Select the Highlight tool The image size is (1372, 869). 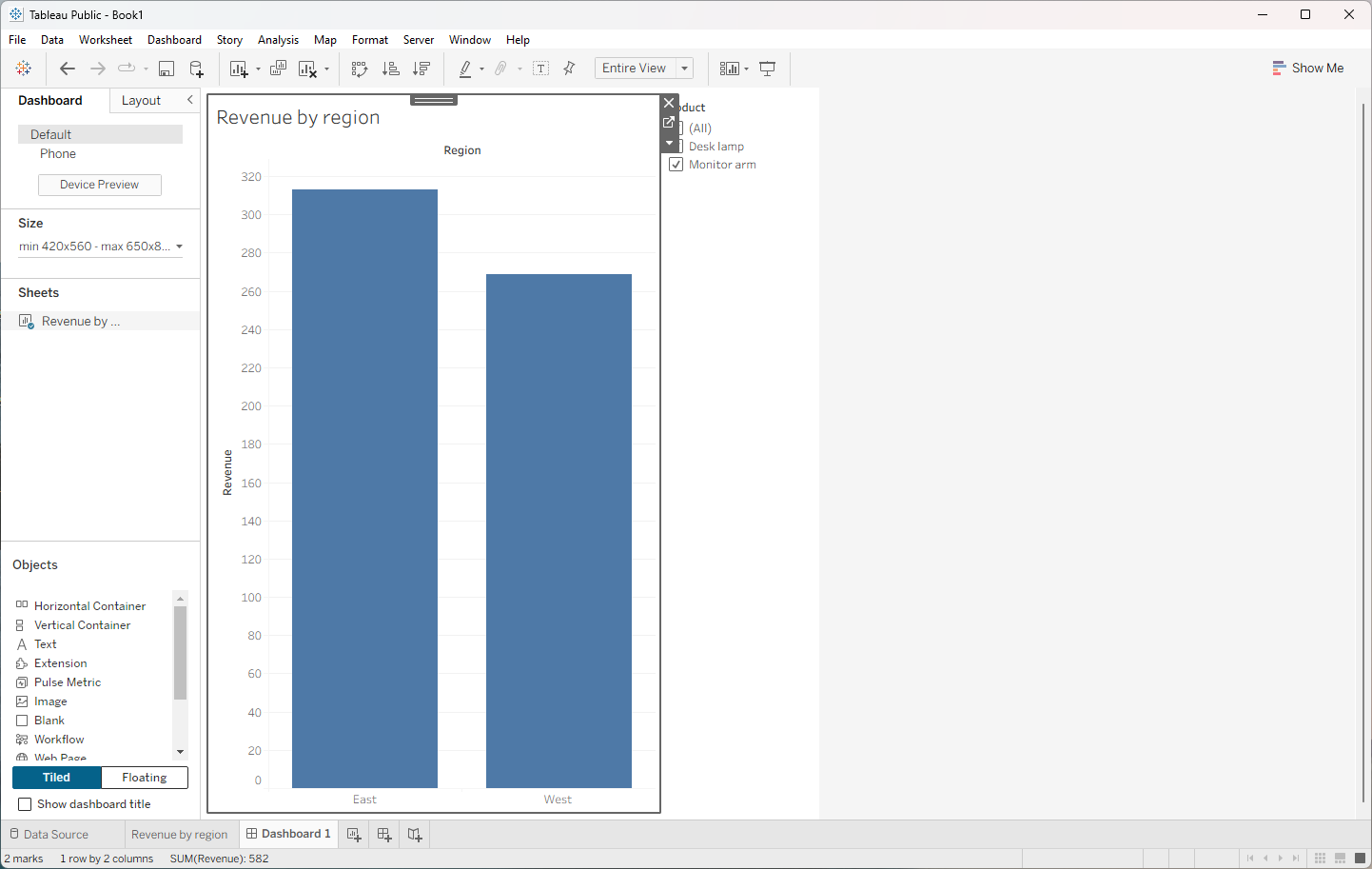(465, 69)
